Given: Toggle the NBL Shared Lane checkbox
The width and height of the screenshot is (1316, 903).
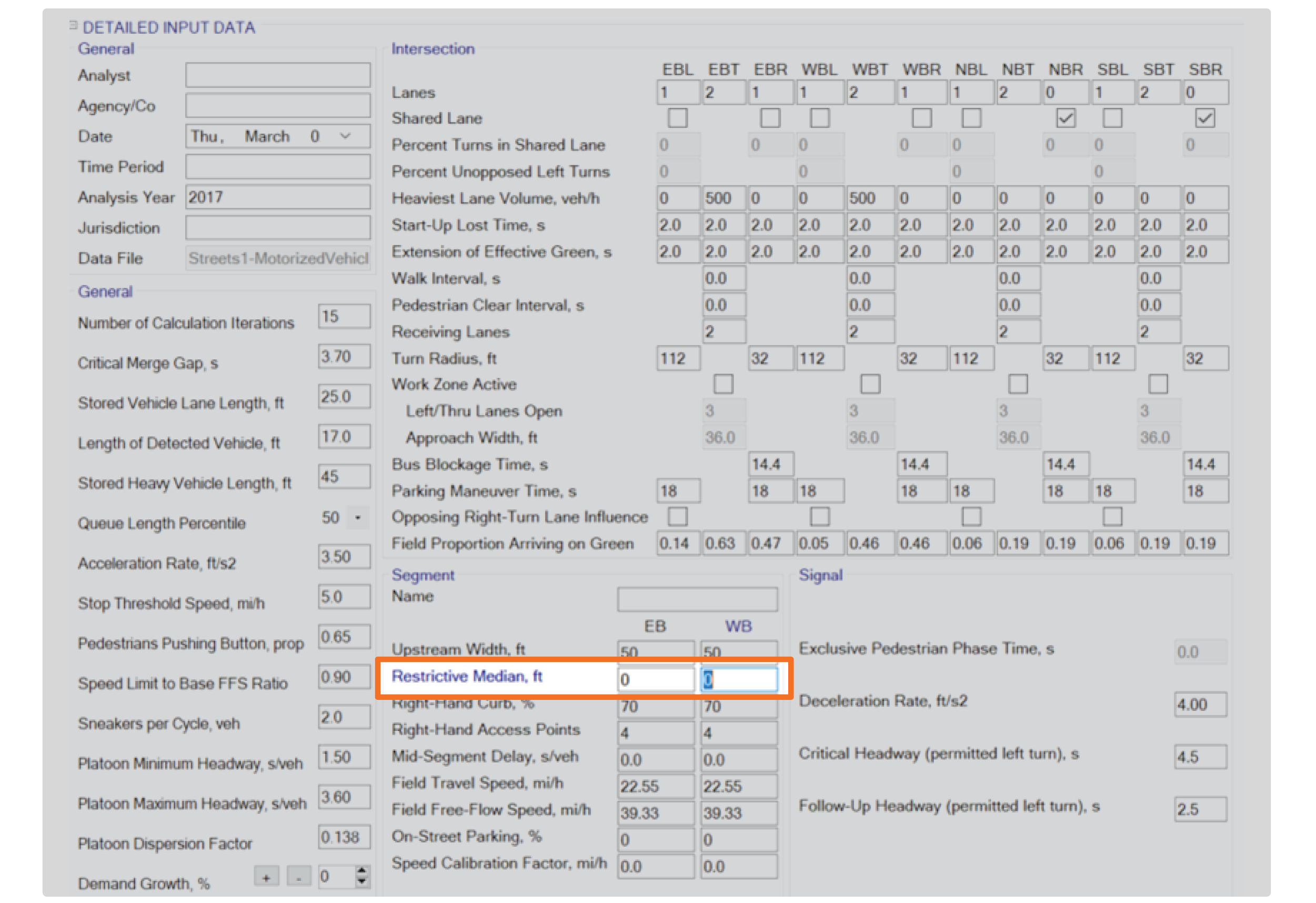Looking at the screenshot, I should click(971, 118).
